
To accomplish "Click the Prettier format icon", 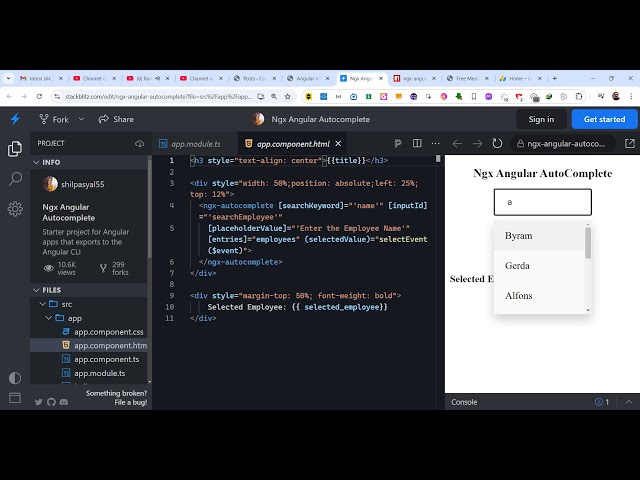I will pos(398,144).
